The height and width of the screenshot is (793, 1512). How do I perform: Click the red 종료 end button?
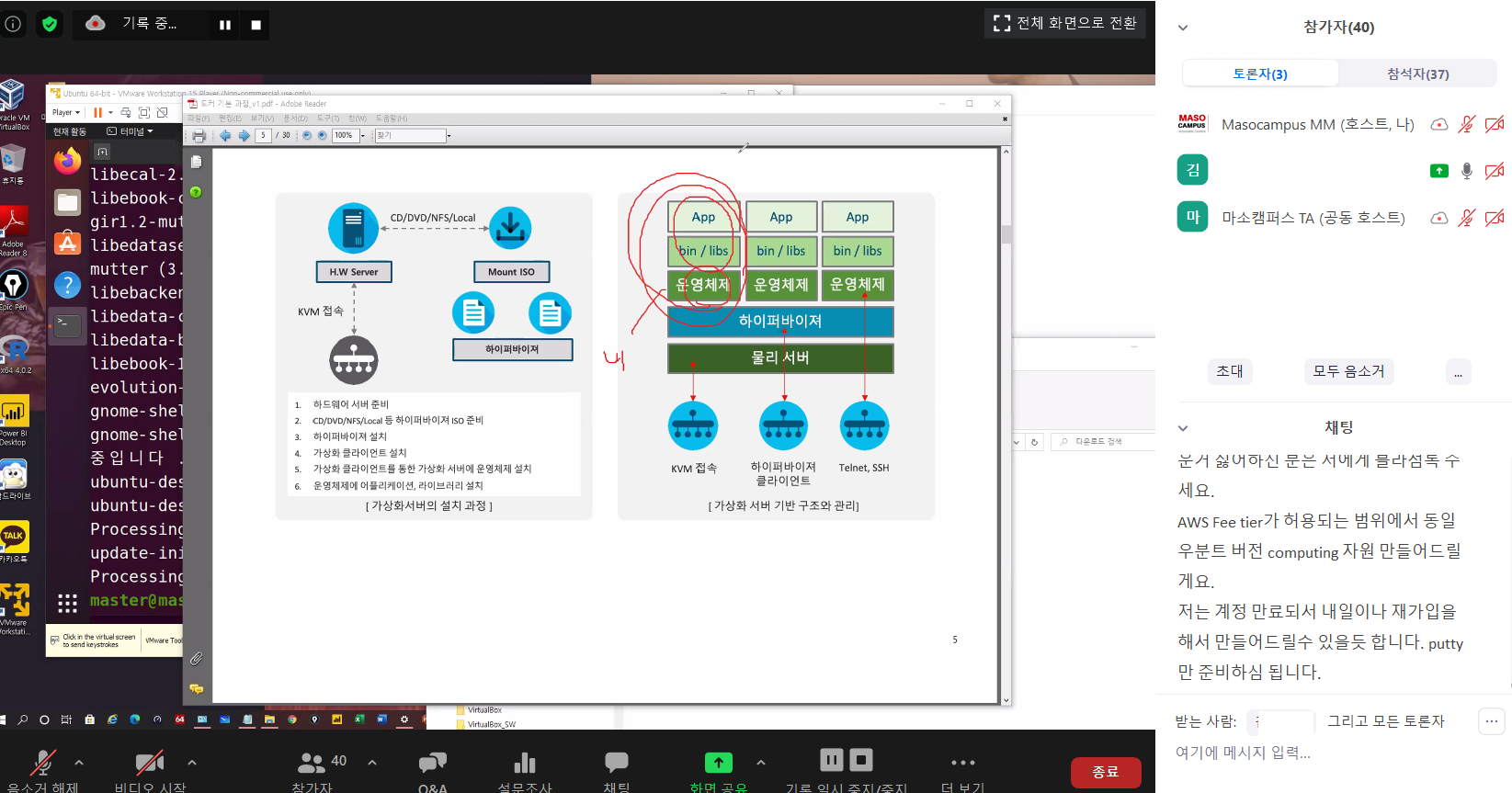pyautogui.click(x=1105, y=772)
